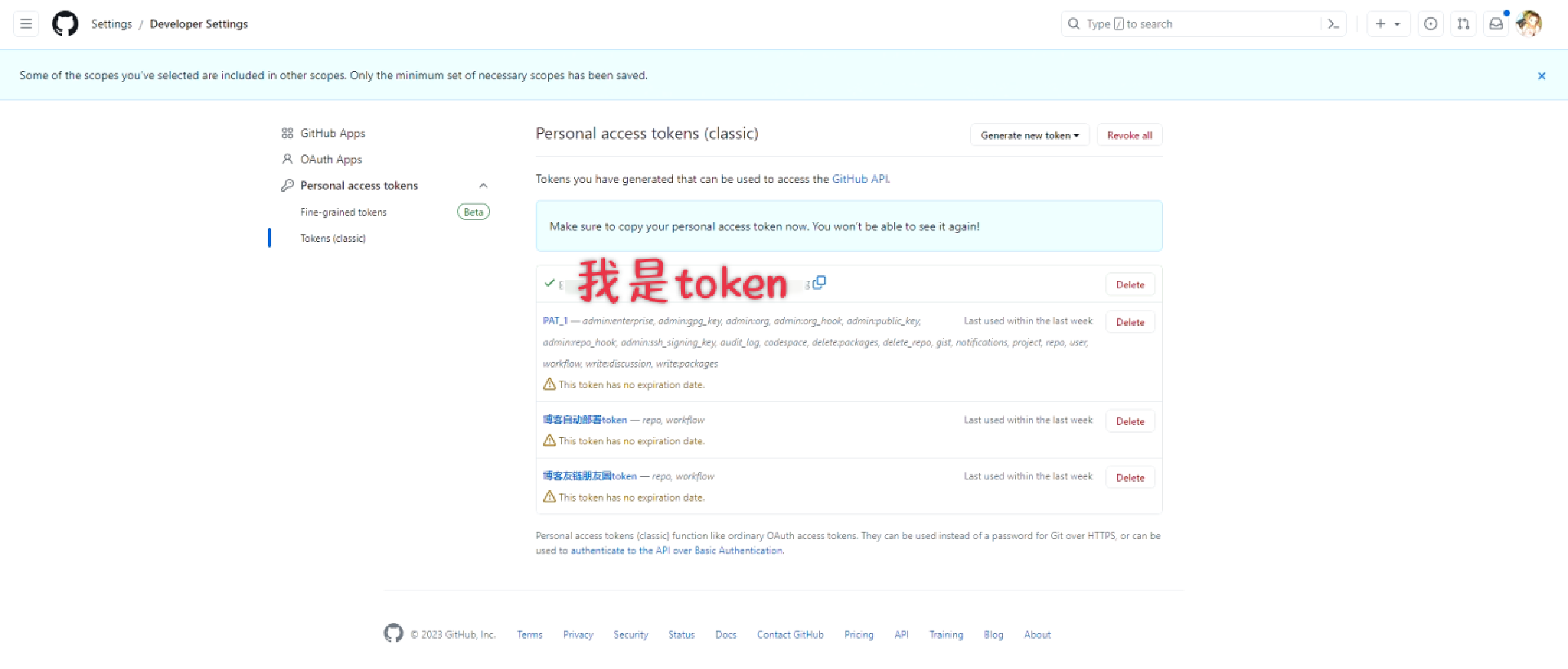The image size is (1568, 669).
Task: Follow authenticate to the API link
Action: pyautogui.click(x=677, y=551)
